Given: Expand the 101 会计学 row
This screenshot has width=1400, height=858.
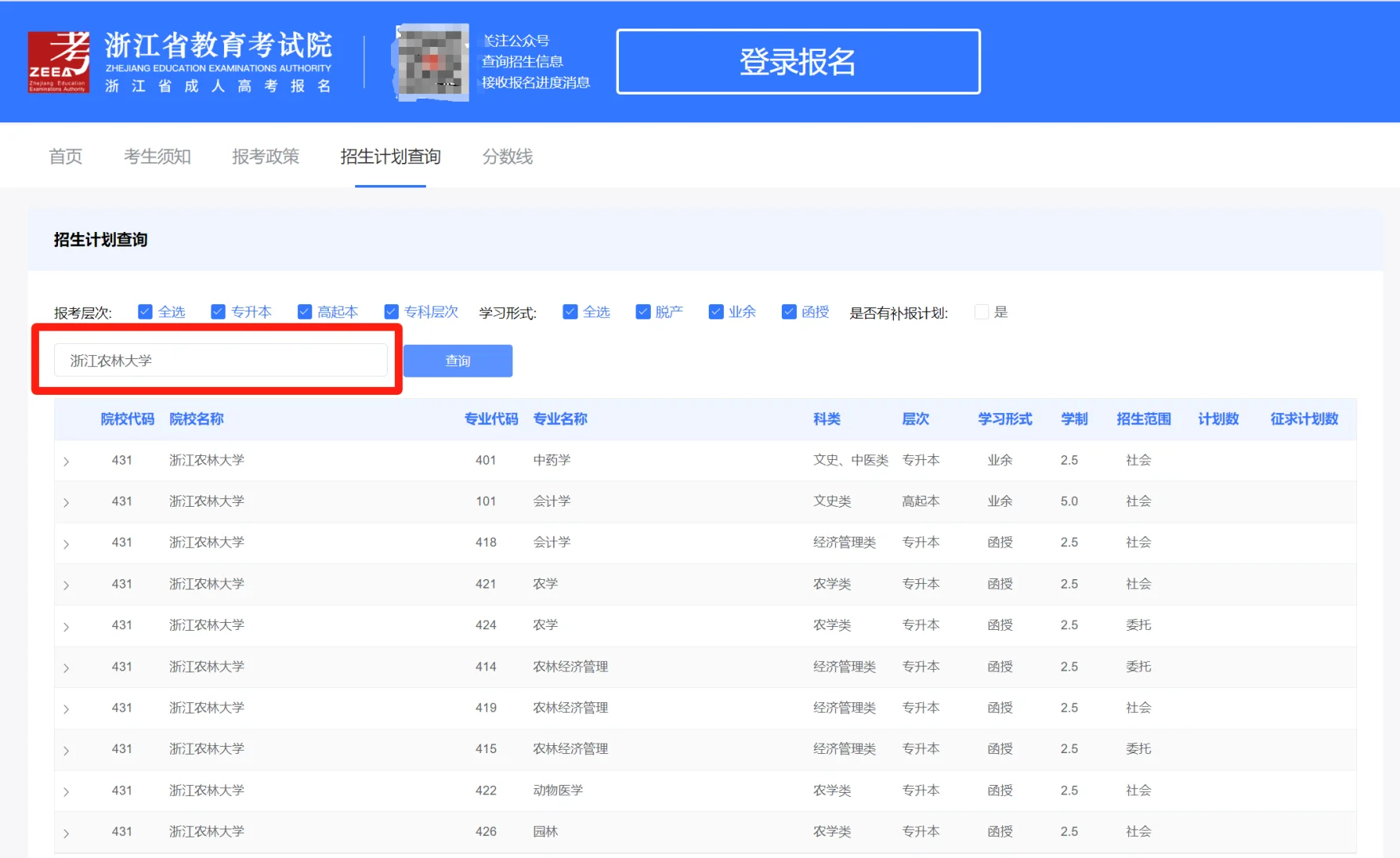Looking at the screenshot, I should pyautogui.click(x=66, y=503).
